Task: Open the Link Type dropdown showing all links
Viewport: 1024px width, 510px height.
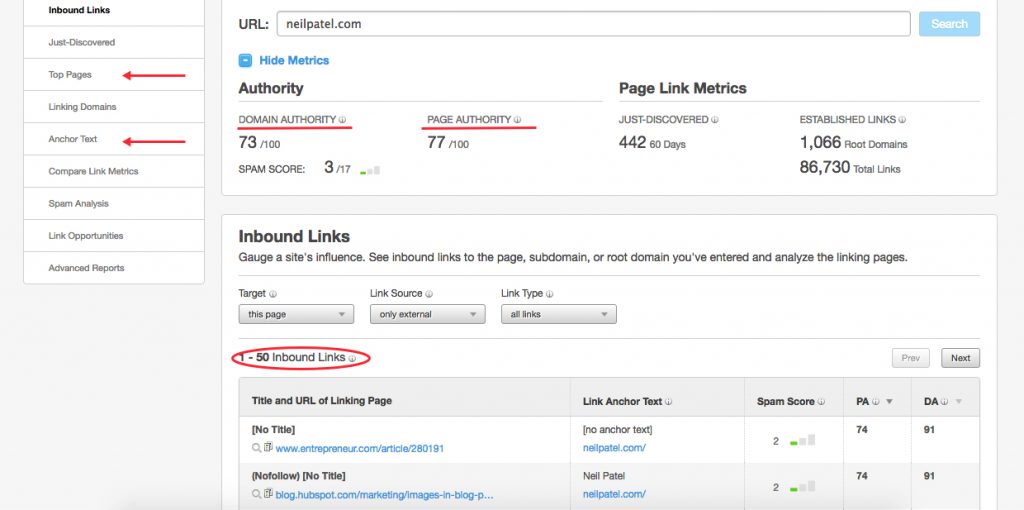Action: point(558,314)
